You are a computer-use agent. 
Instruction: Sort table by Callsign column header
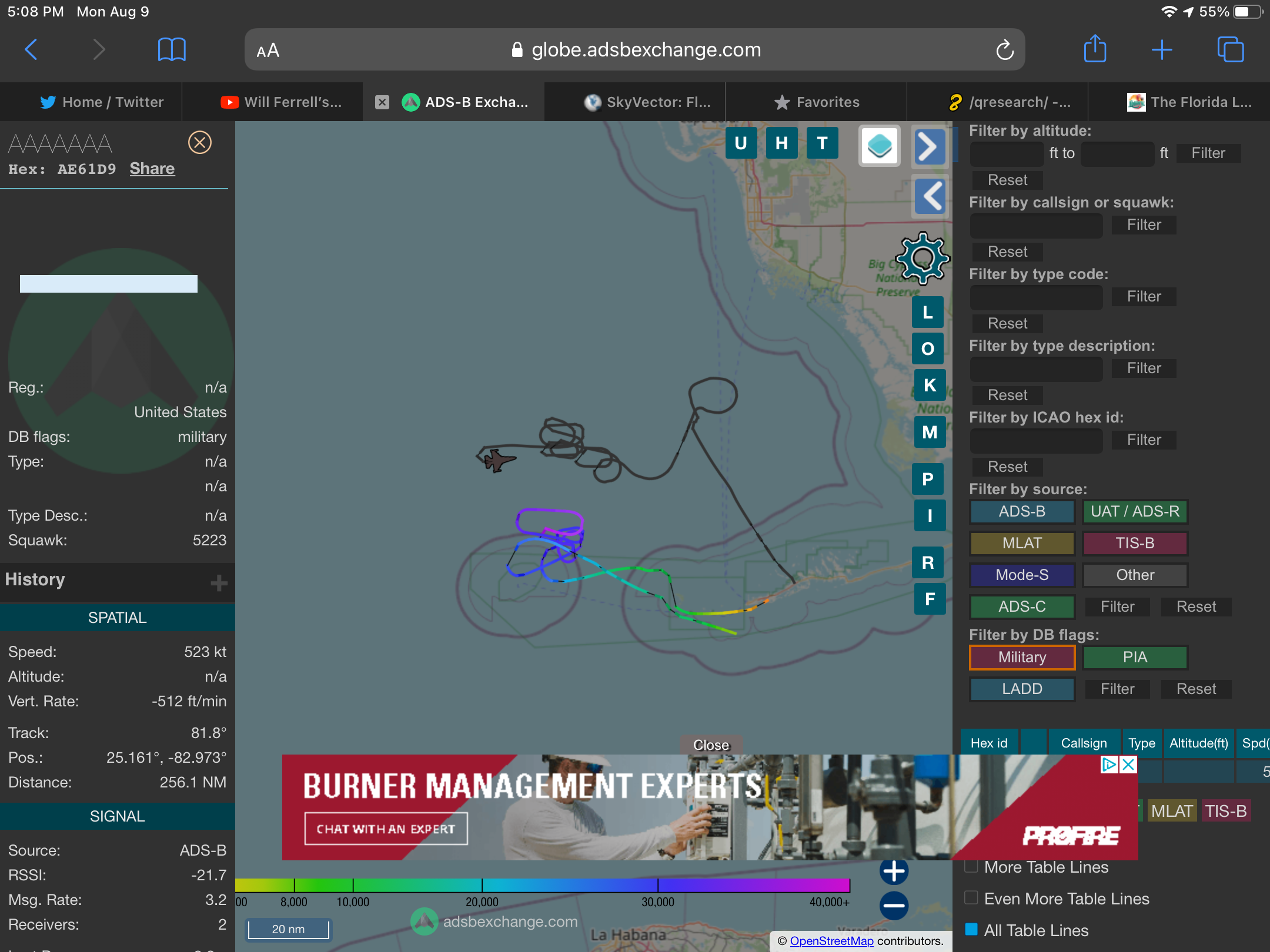coord(1084,743)
